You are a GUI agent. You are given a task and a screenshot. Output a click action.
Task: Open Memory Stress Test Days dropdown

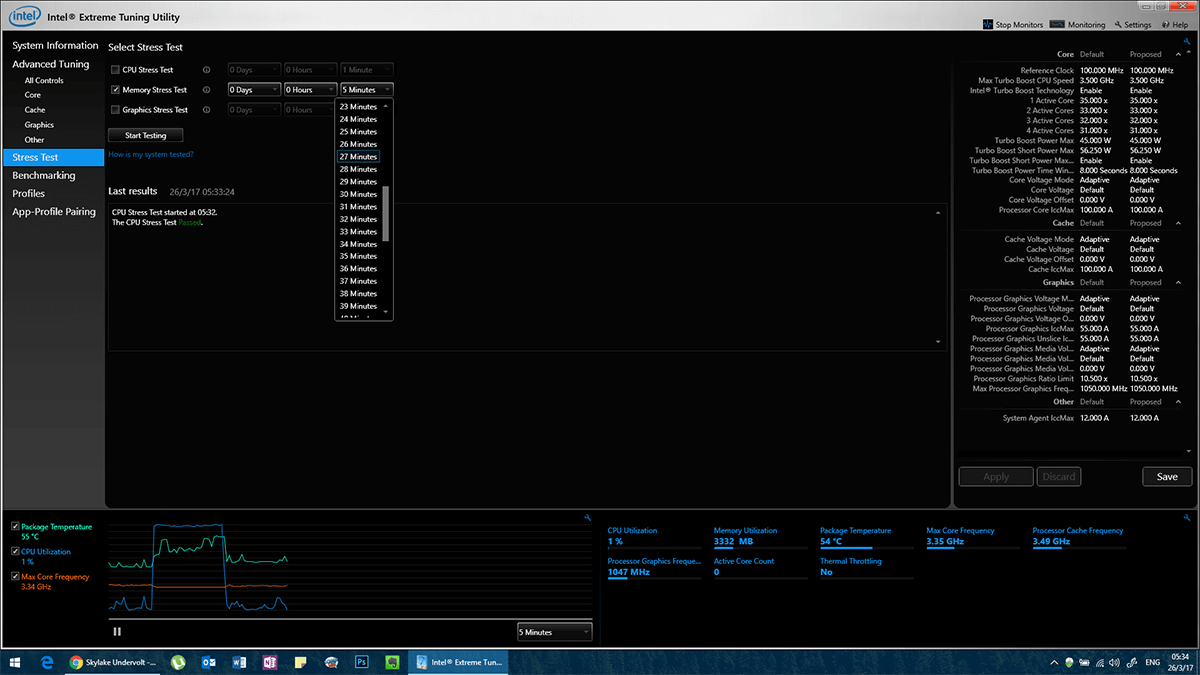254,90
